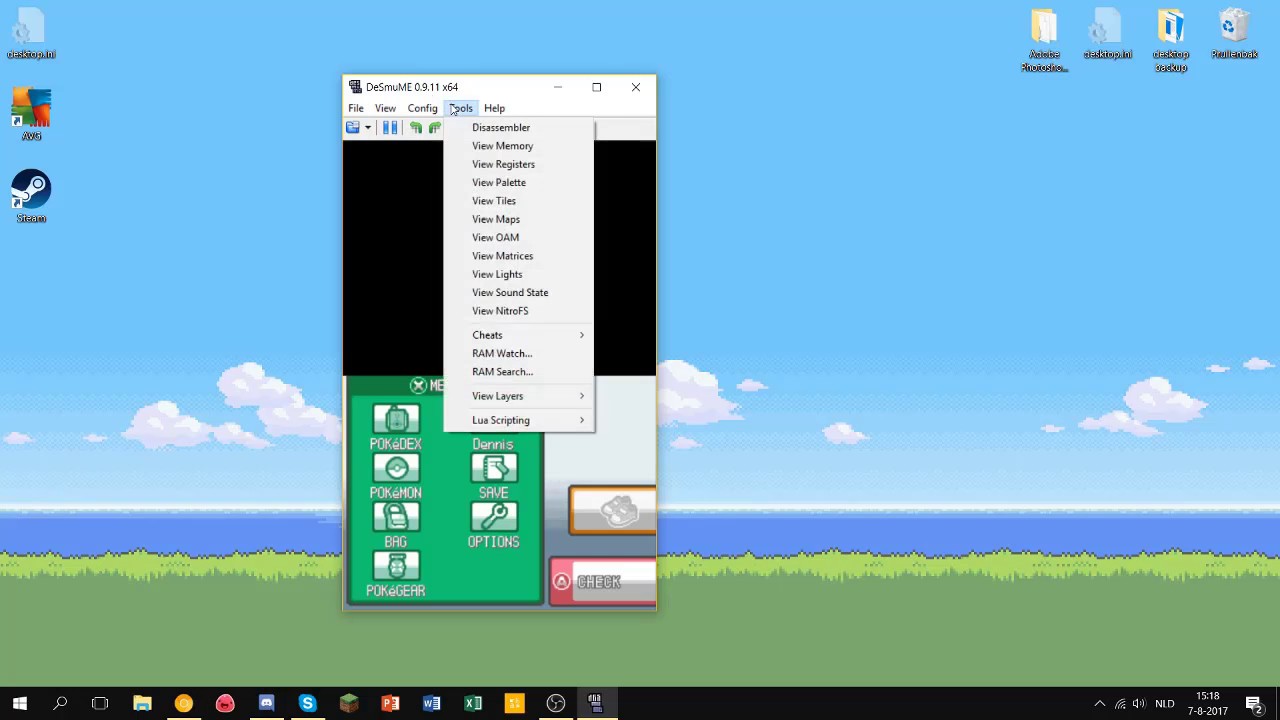Open Discord from taskbar

(266, 704)
